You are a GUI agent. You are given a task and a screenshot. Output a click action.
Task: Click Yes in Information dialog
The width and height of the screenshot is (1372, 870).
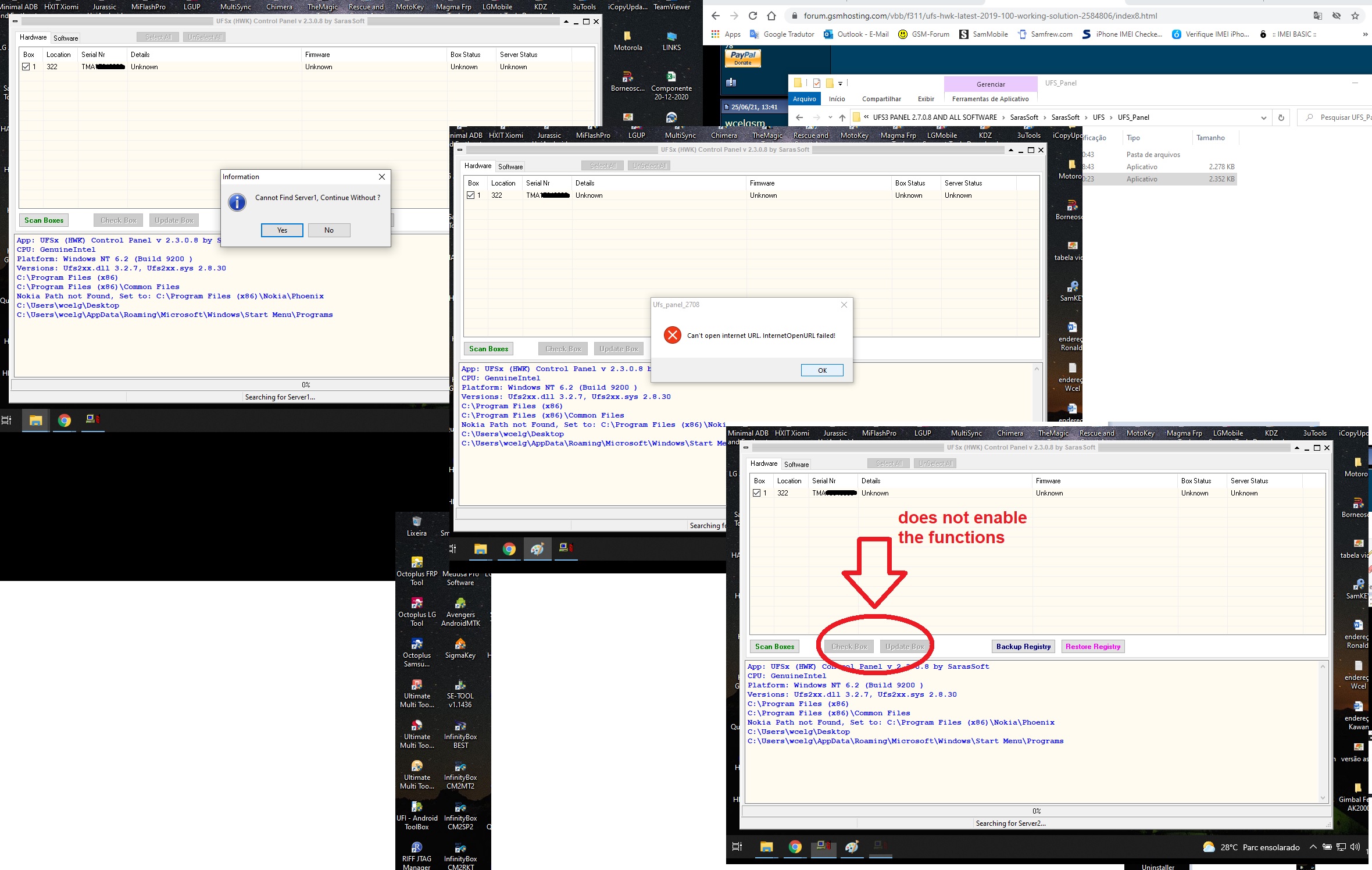(x=282, y=230)
